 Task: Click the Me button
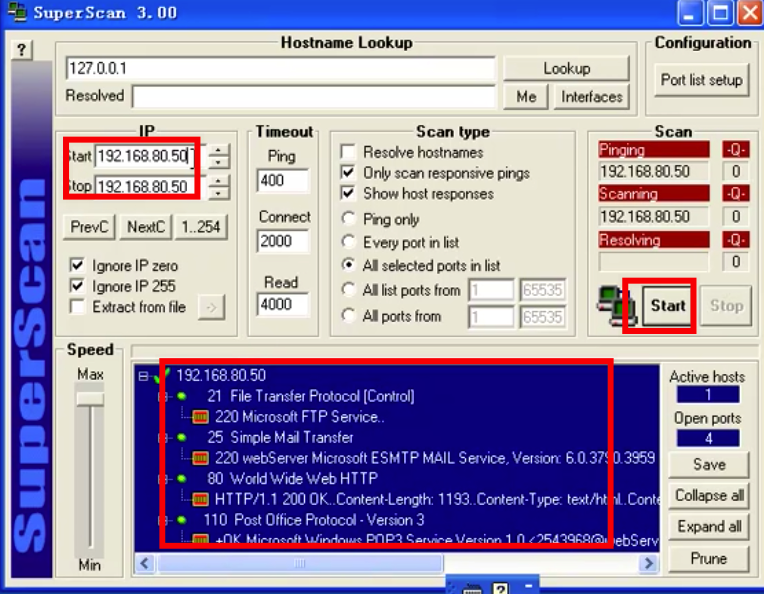click(x=526, y=96)
